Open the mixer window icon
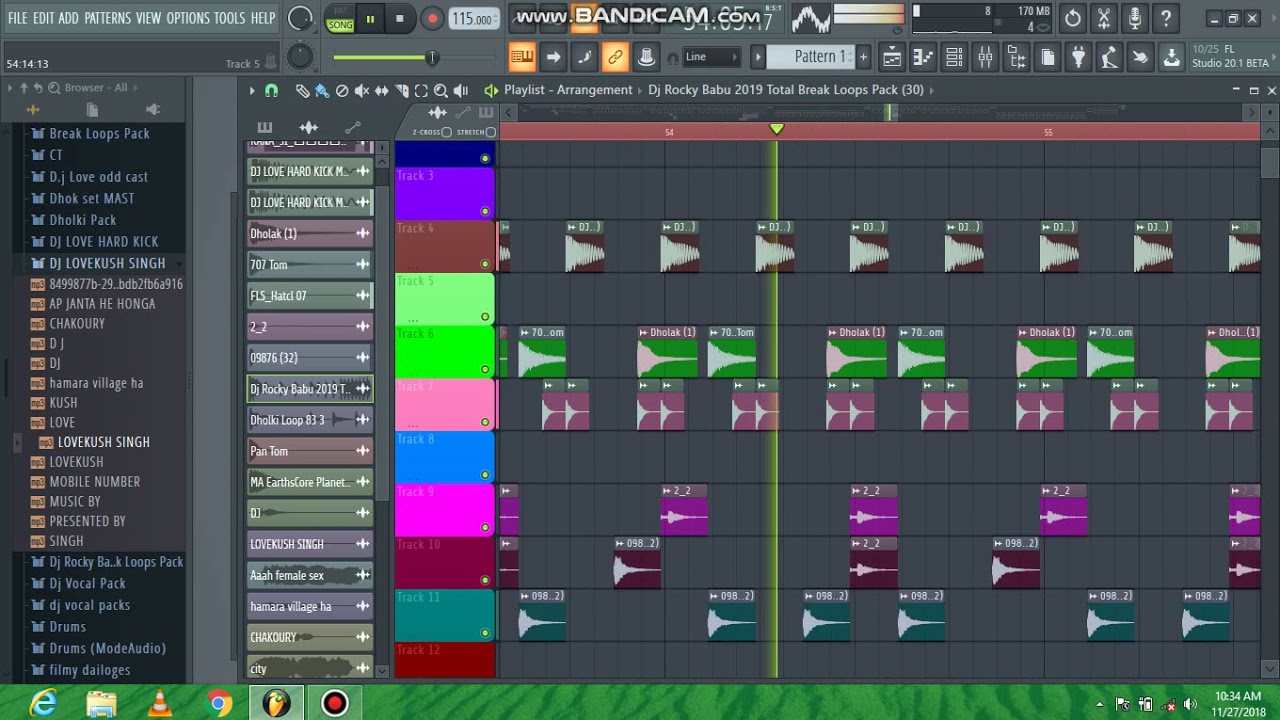Image resolution: width=1280 pixels, height=720 pixels. pos(986,57)
